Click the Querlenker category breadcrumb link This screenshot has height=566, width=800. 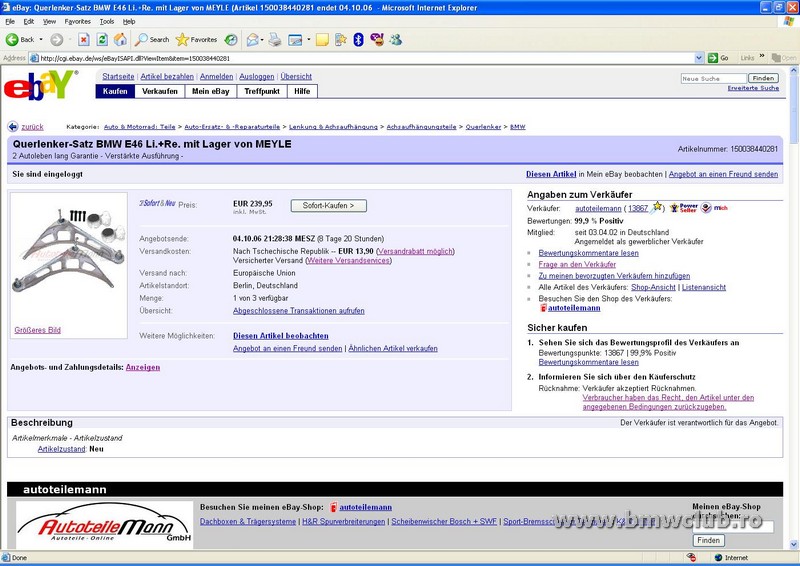(483, 127)
